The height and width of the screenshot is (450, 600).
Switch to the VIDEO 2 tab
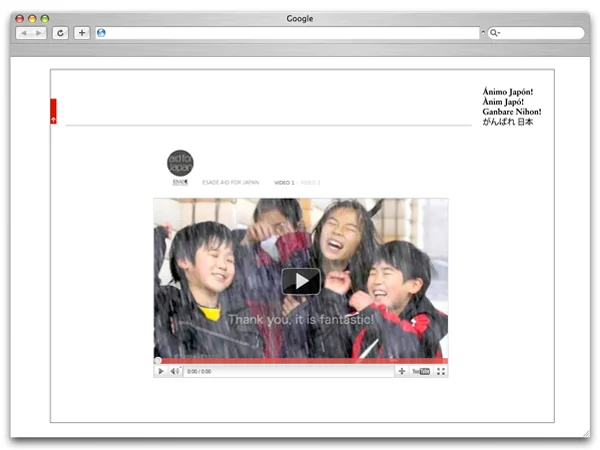pyautogui.click(x=310, y=183)
